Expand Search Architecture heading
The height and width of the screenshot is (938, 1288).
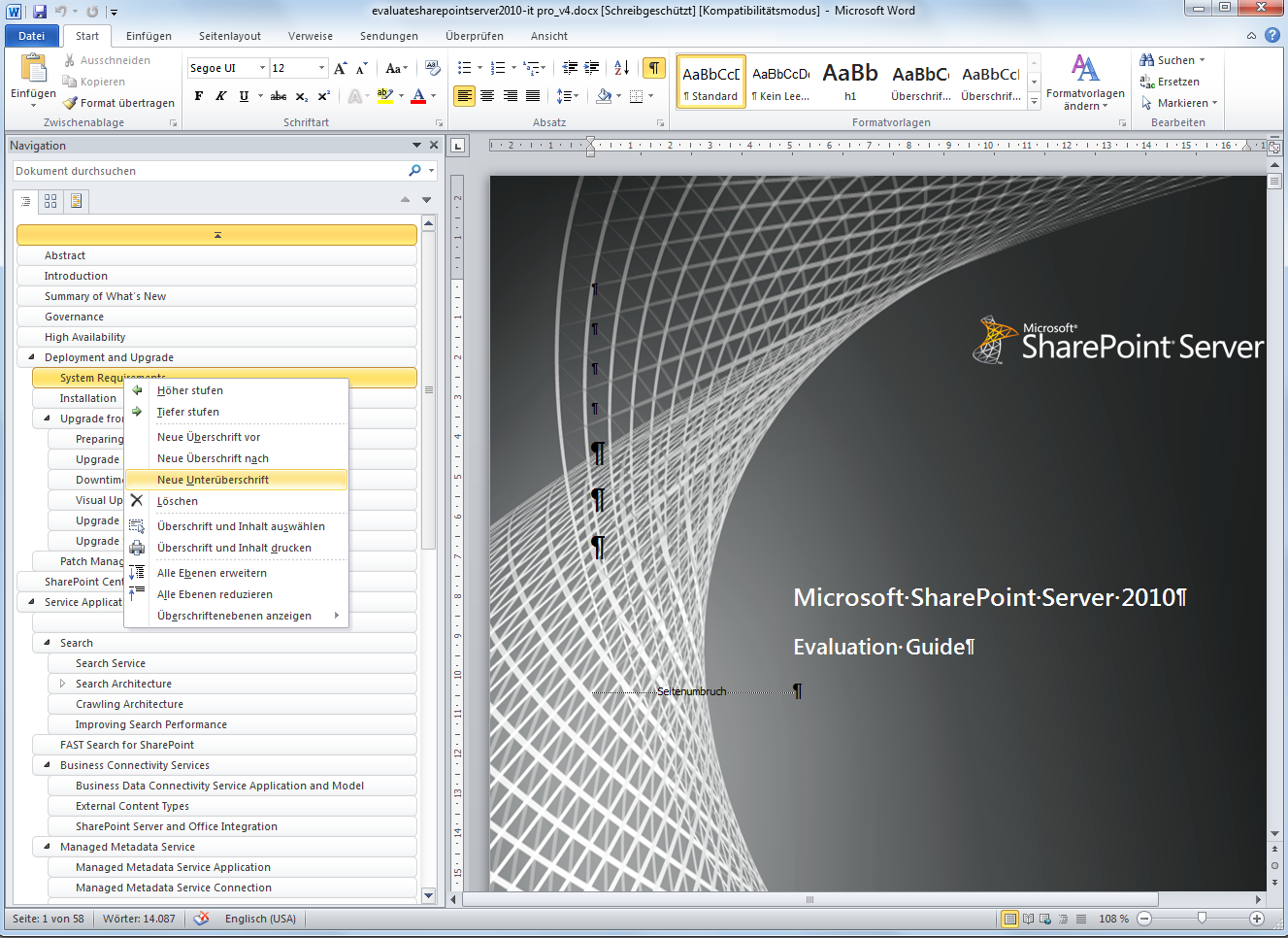62,684
